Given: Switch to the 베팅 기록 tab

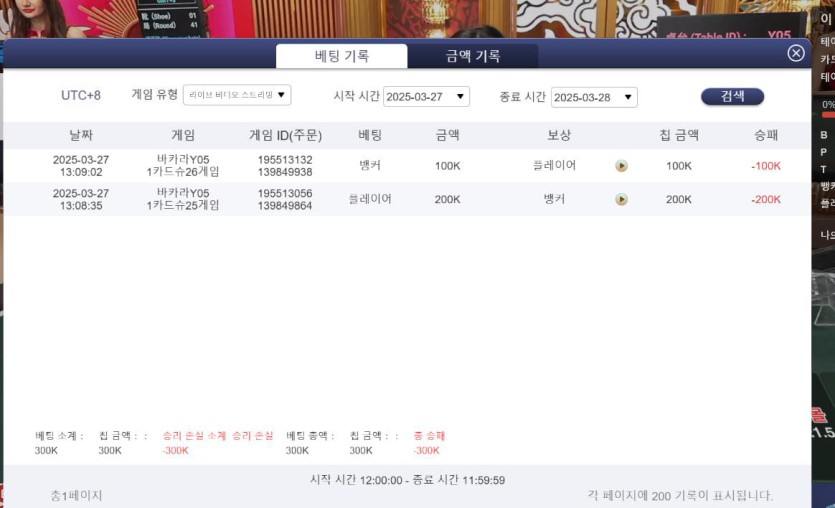Looking at the screenshot, I should click(342, 56).
